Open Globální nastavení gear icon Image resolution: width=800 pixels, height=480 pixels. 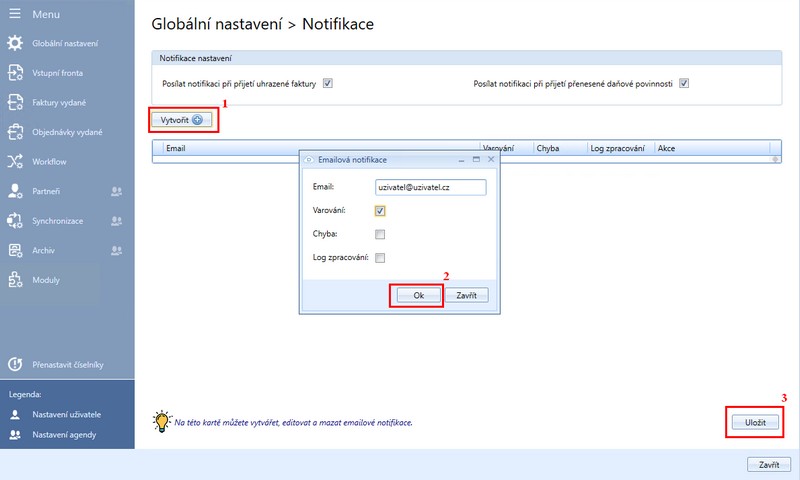pyautogui.click(x=15, y=44)
